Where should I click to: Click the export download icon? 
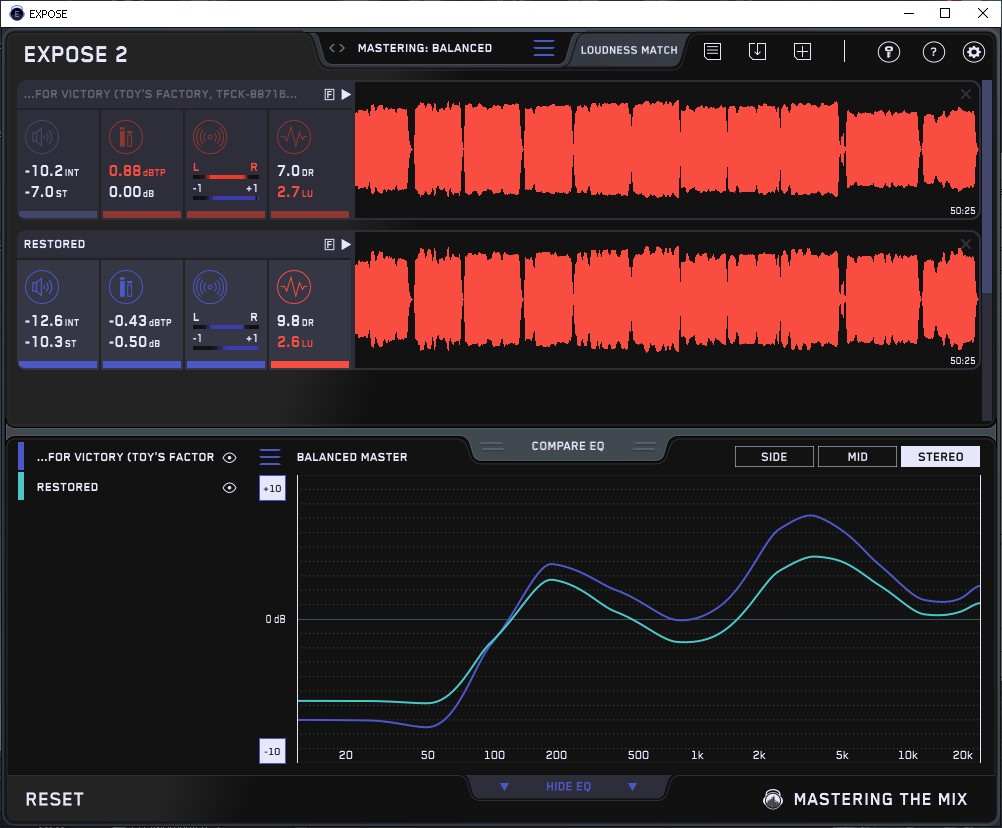757,51
